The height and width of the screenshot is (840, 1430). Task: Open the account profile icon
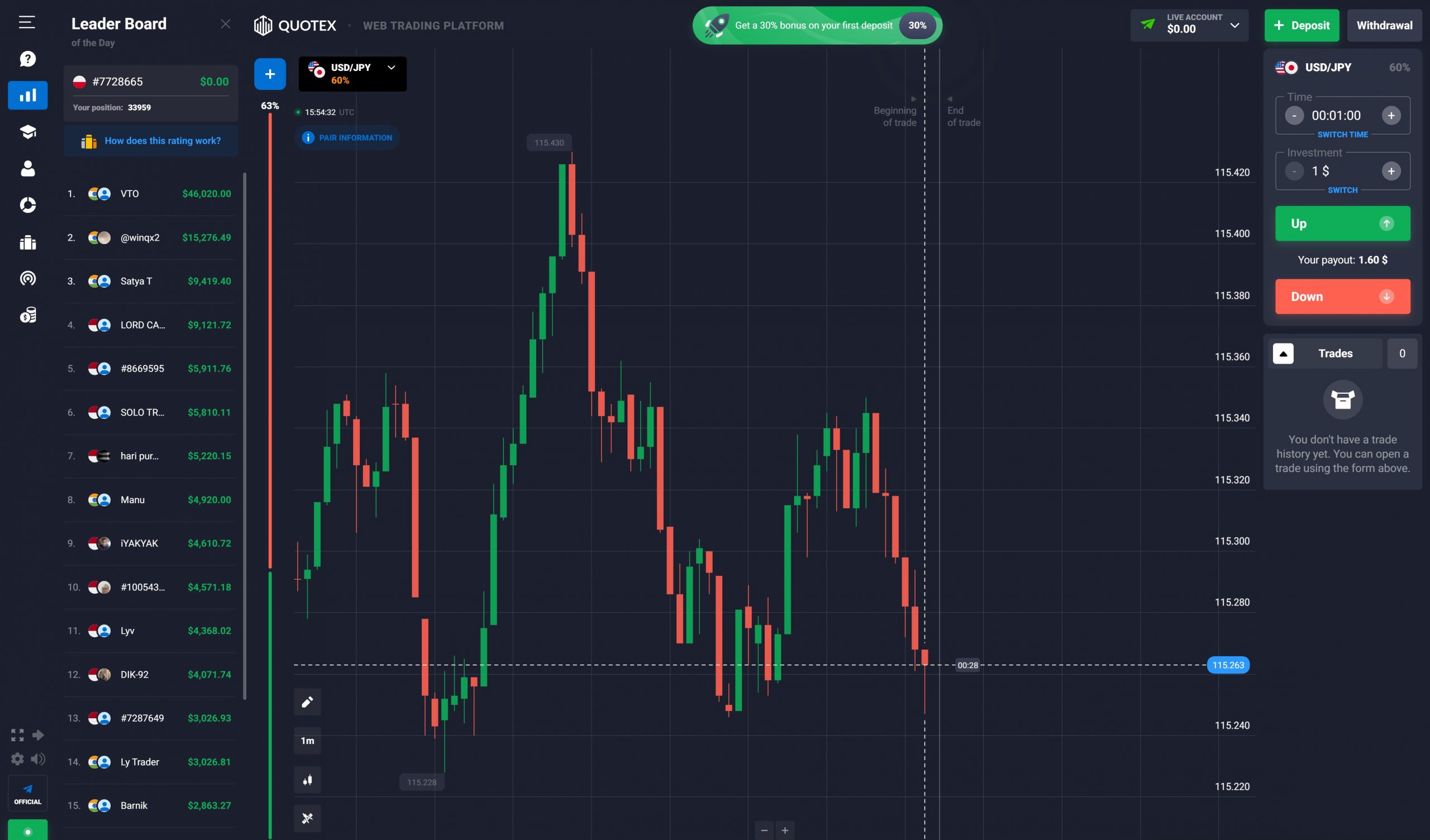[x=27, y=169]
